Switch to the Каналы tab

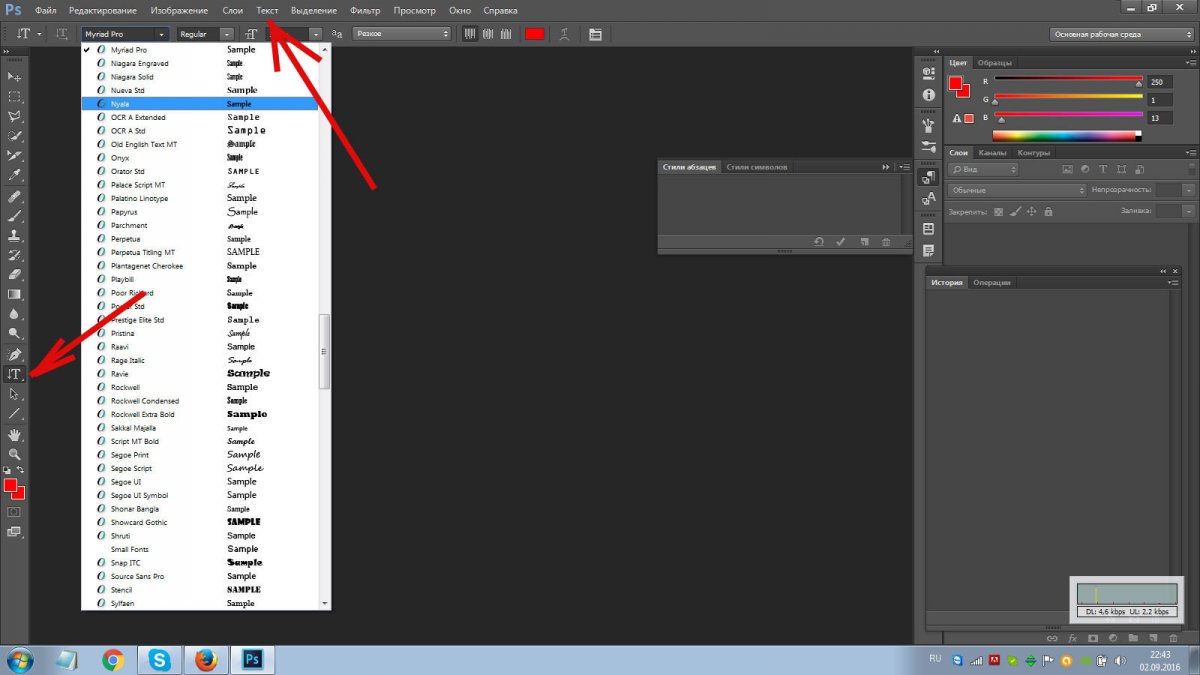pyautogui.click(x=992, y=153)
